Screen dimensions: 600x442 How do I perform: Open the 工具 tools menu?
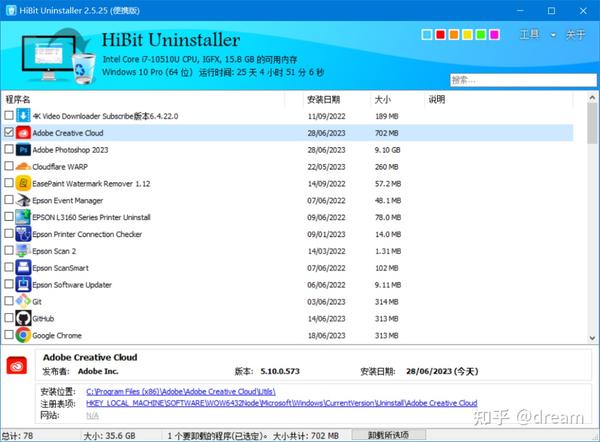(530, 34)
